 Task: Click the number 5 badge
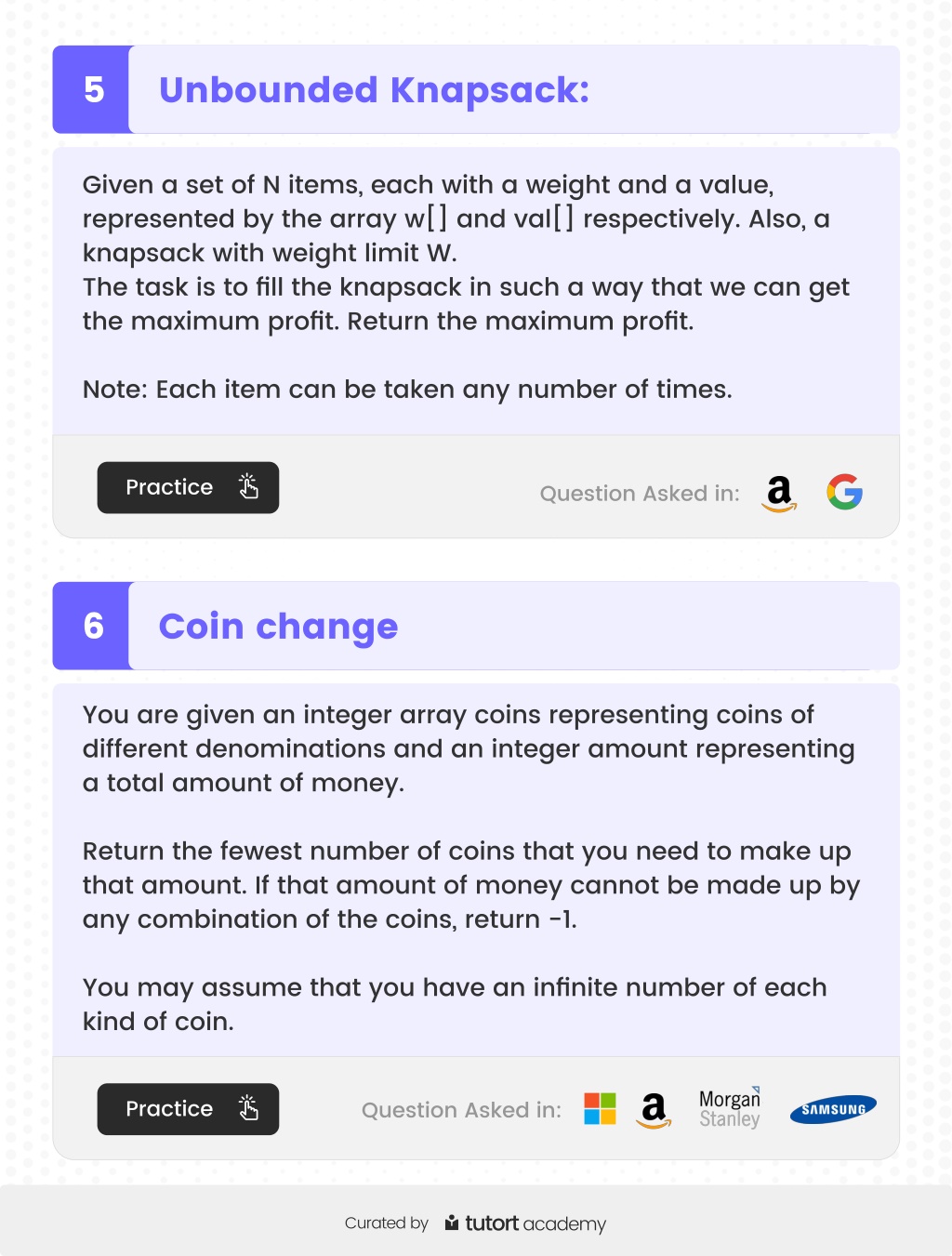[93, 89]
